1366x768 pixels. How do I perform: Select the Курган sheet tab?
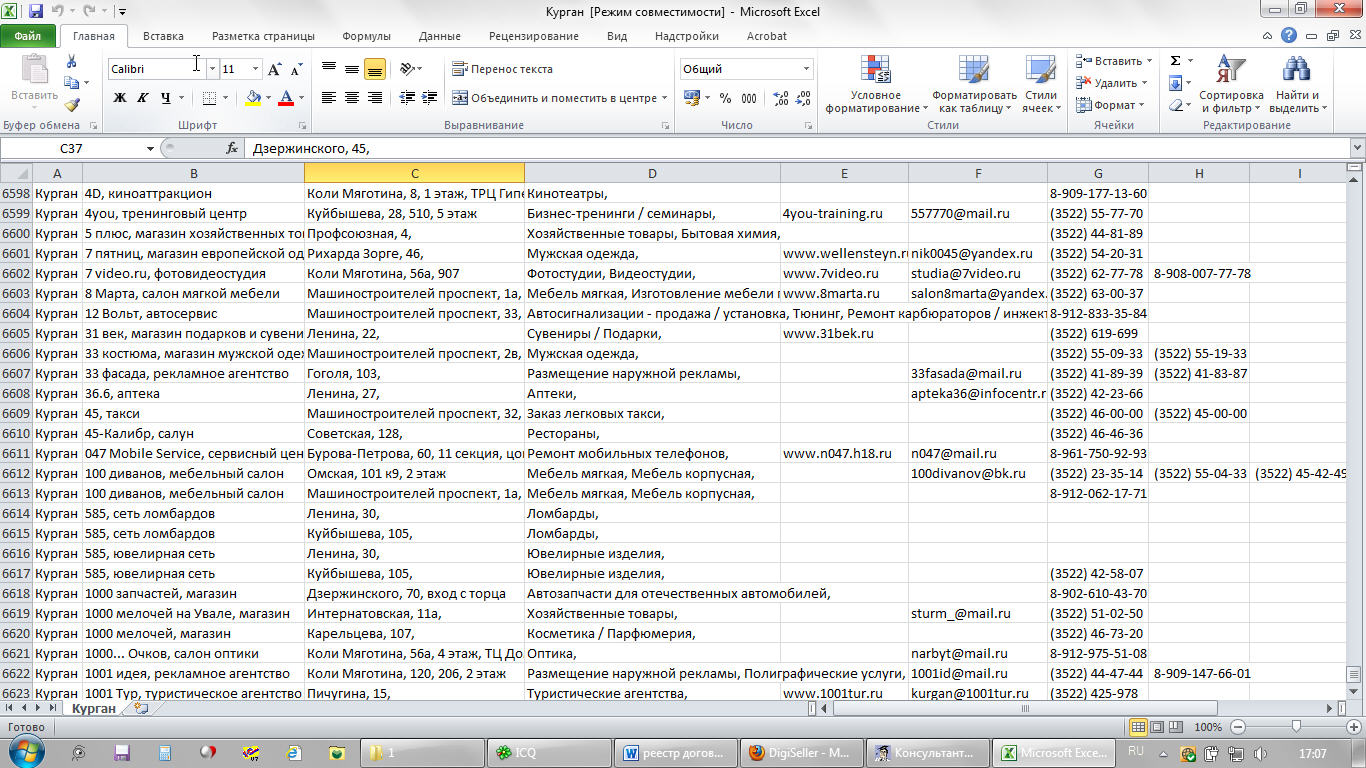(x=93, y=708)
